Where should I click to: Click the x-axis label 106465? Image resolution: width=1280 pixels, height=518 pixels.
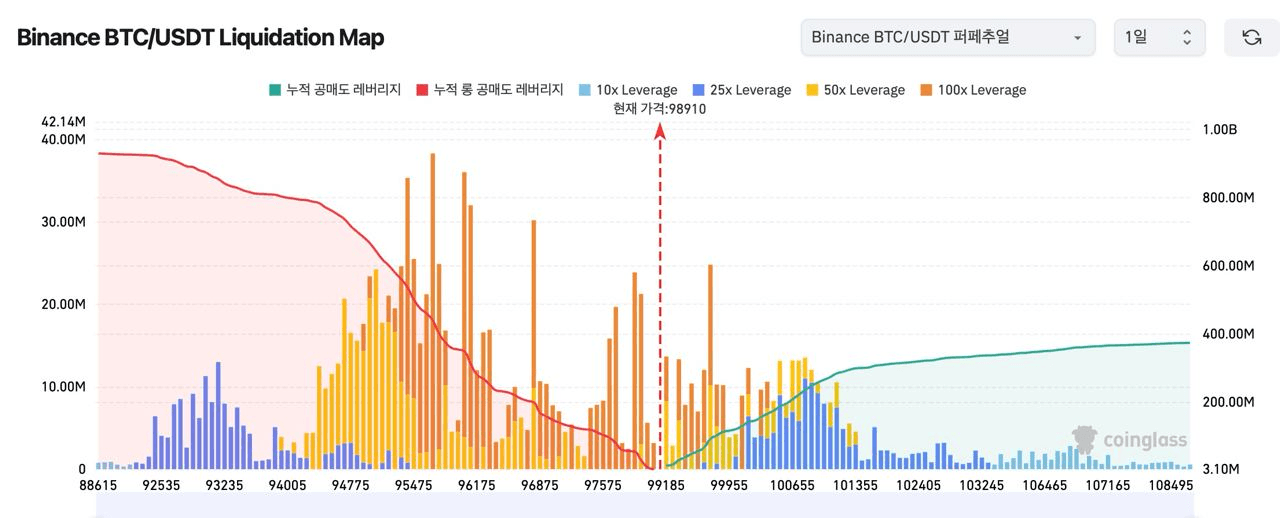coord(1045,485)
